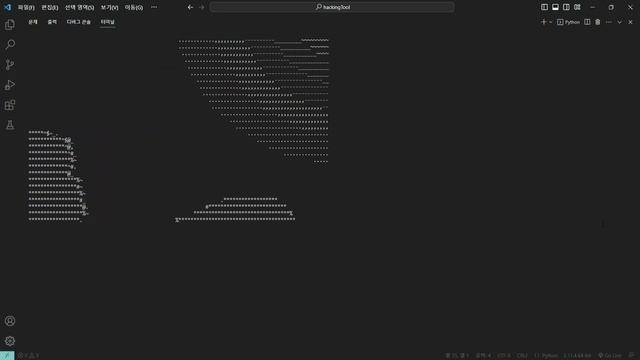Image resolution: width=640 pixels, height=360 pixels.
Task: Split the terminal
Action: tap(587, 22)
